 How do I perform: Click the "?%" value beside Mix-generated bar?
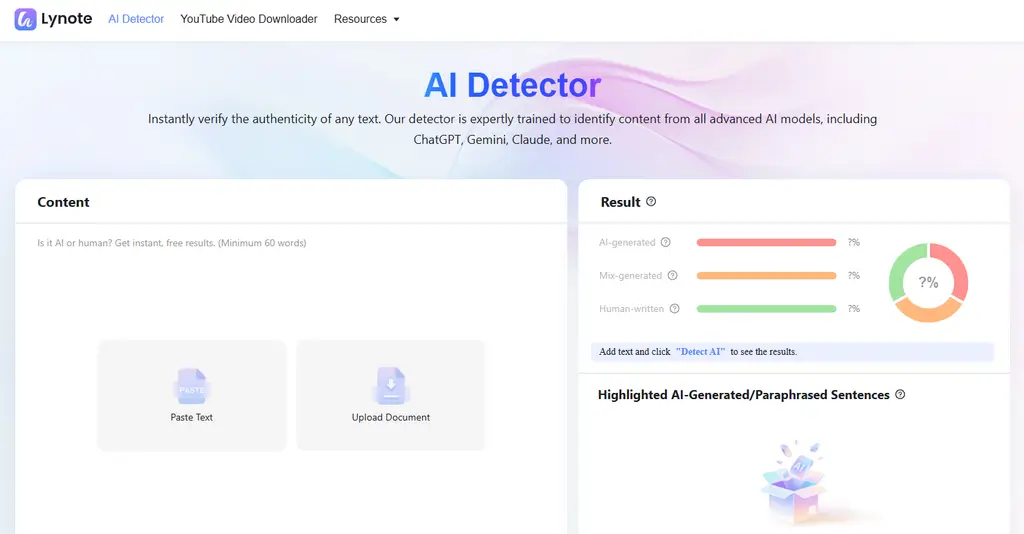pyautogui.click(x=854, y=275)
